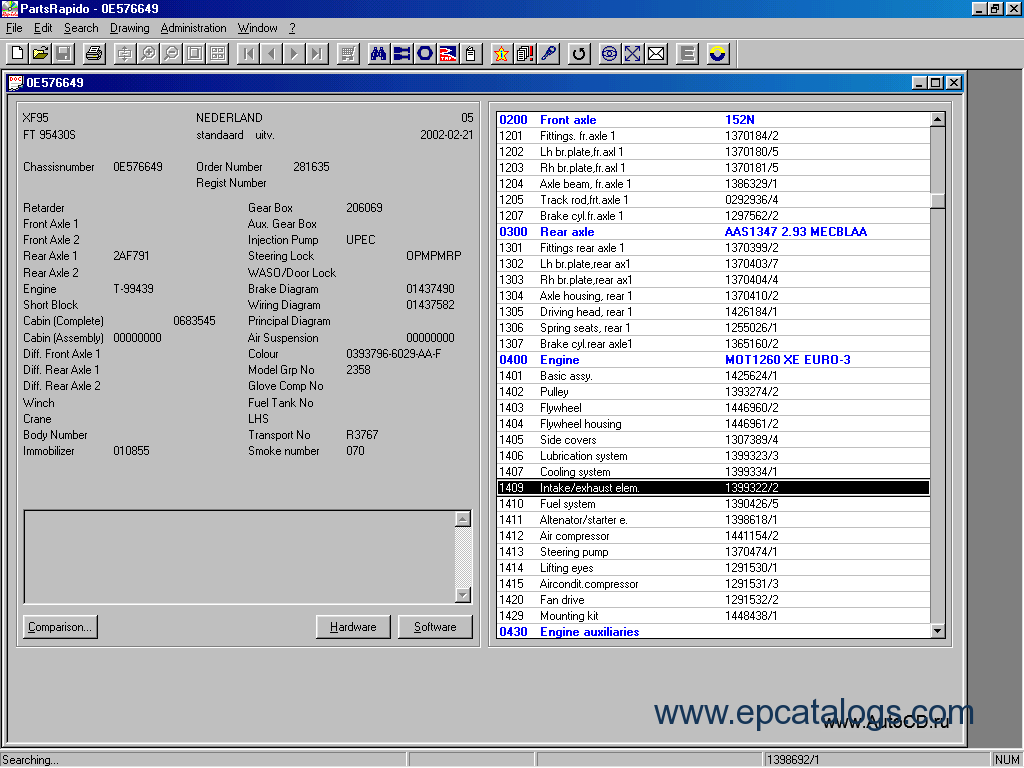
Task: Select row 1204 Axle beam, fr.axle 1
Action: 713,184
